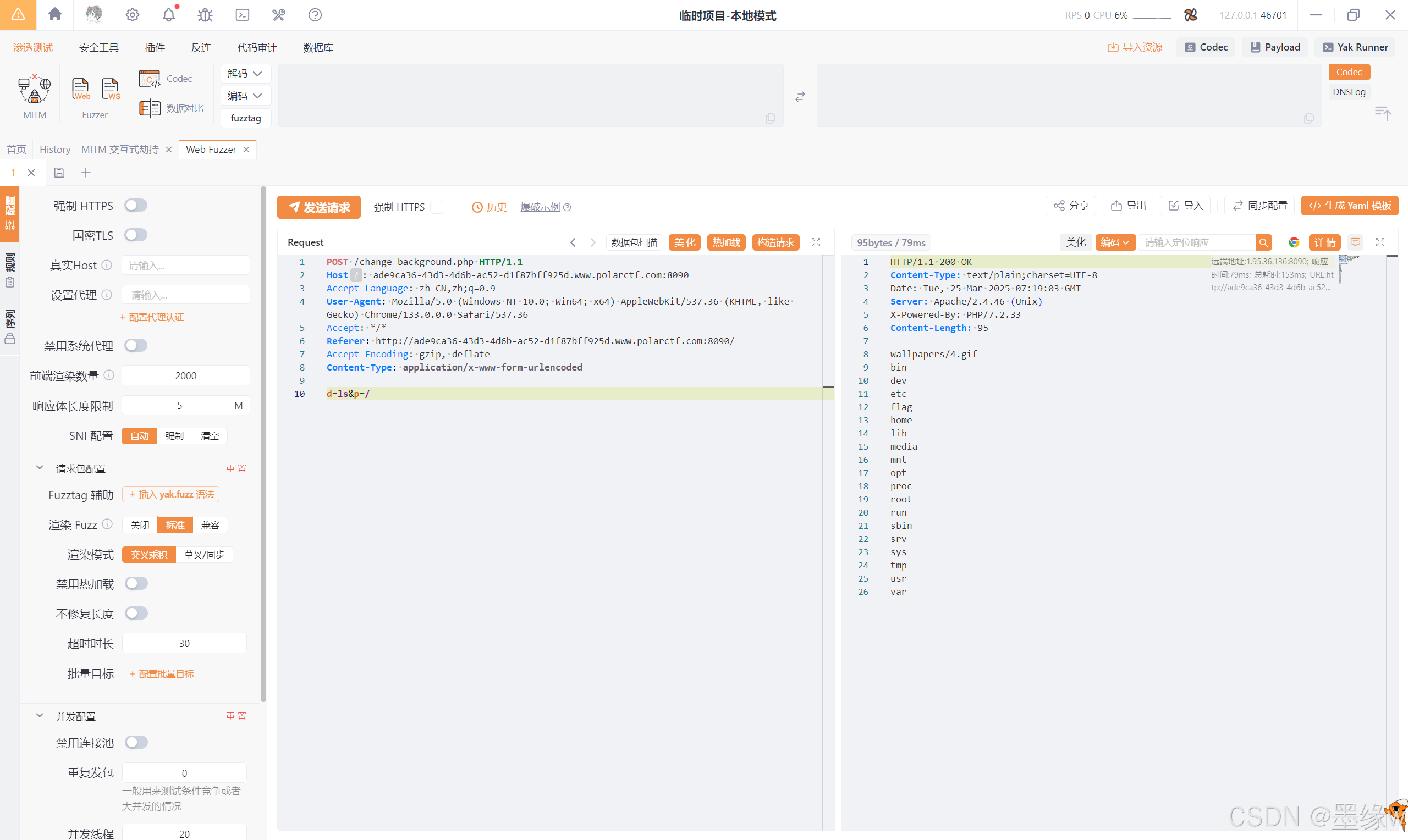Collapse the 请求包配置 section

point(40,467)
